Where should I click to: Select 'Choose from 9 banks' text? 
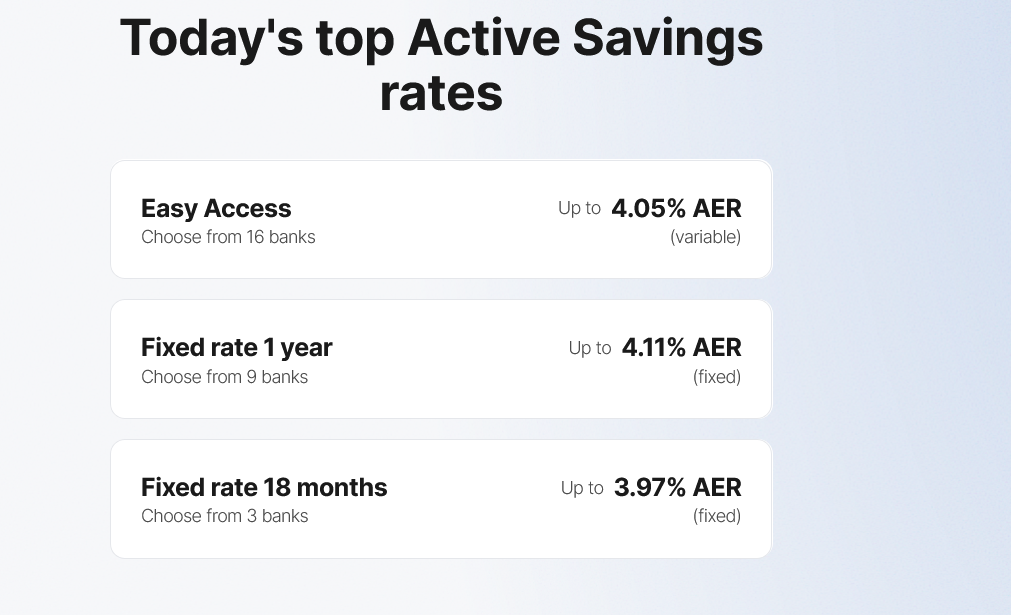coord(224,377)
